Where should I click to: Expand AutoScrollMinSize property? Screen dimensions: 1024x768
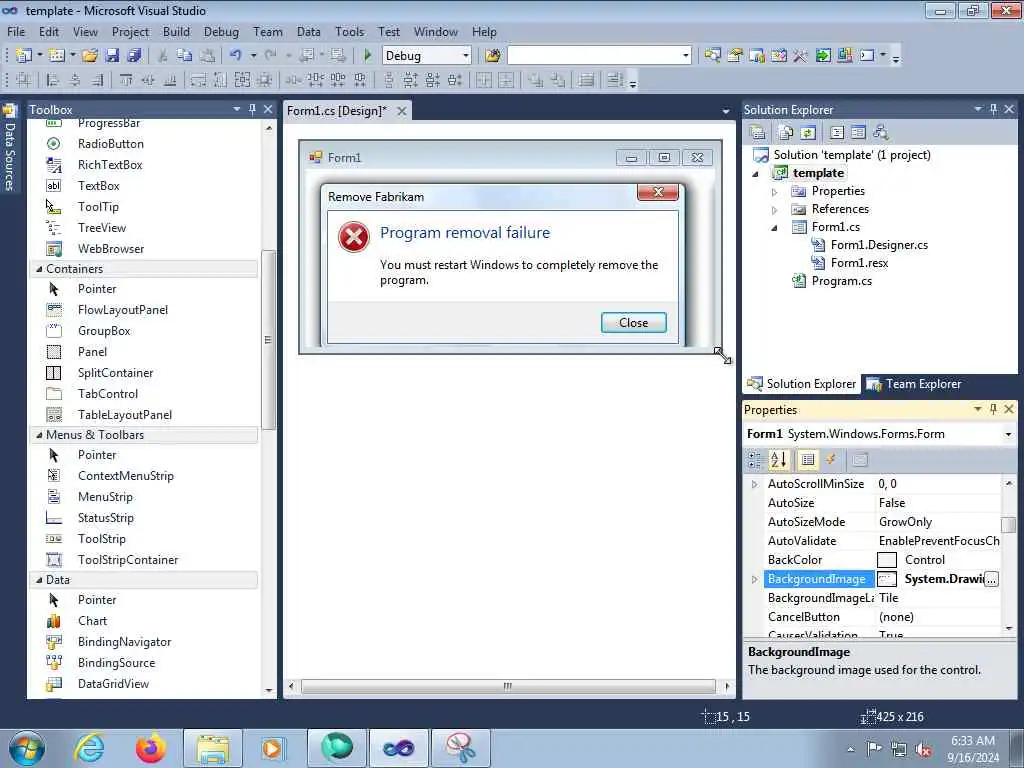[x=754, y=485]
